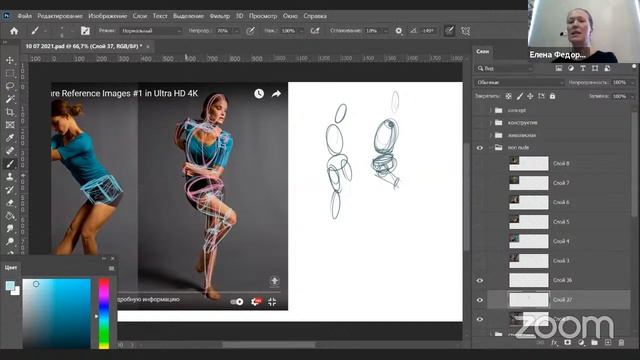Filter layers by adjustment layer icon

[571, 68]
